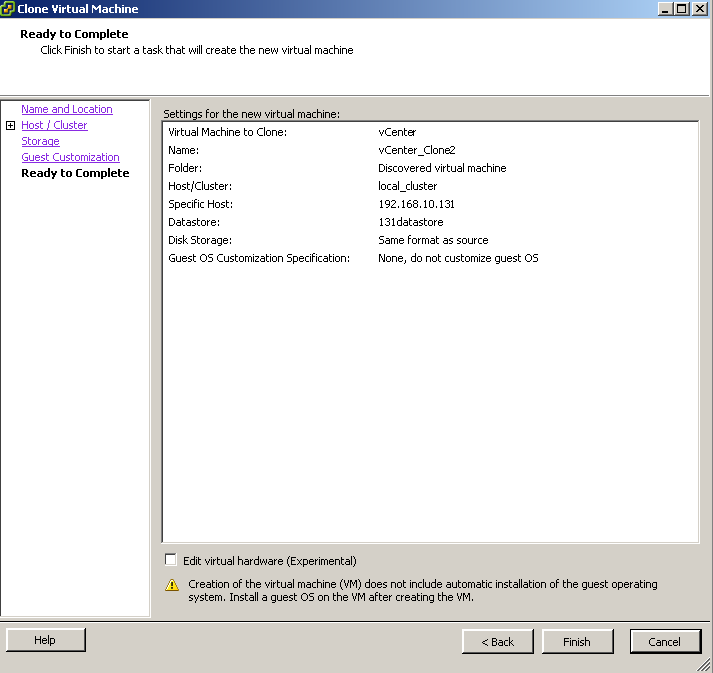Open the Host / Cluster step link
This screenshot has height=673, width=713.
(54, 125)
